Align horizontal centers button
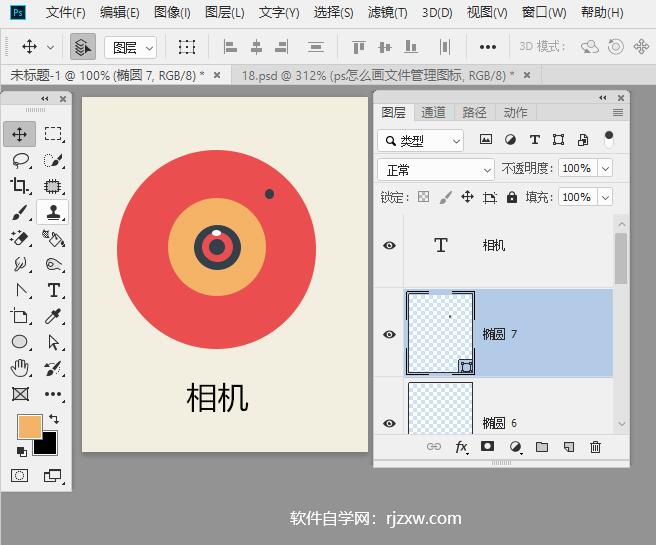 [x=256, y=47]
